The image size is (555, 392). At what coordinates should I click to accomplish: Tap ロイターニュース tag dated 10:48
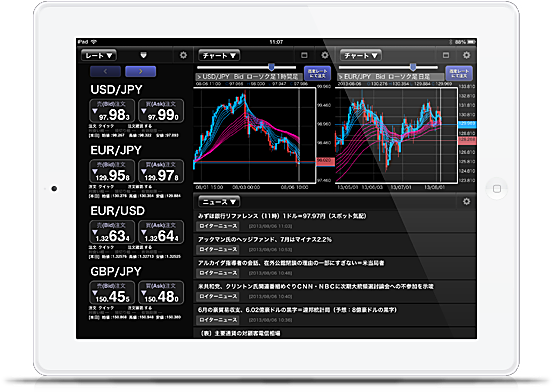pos(218,273)
